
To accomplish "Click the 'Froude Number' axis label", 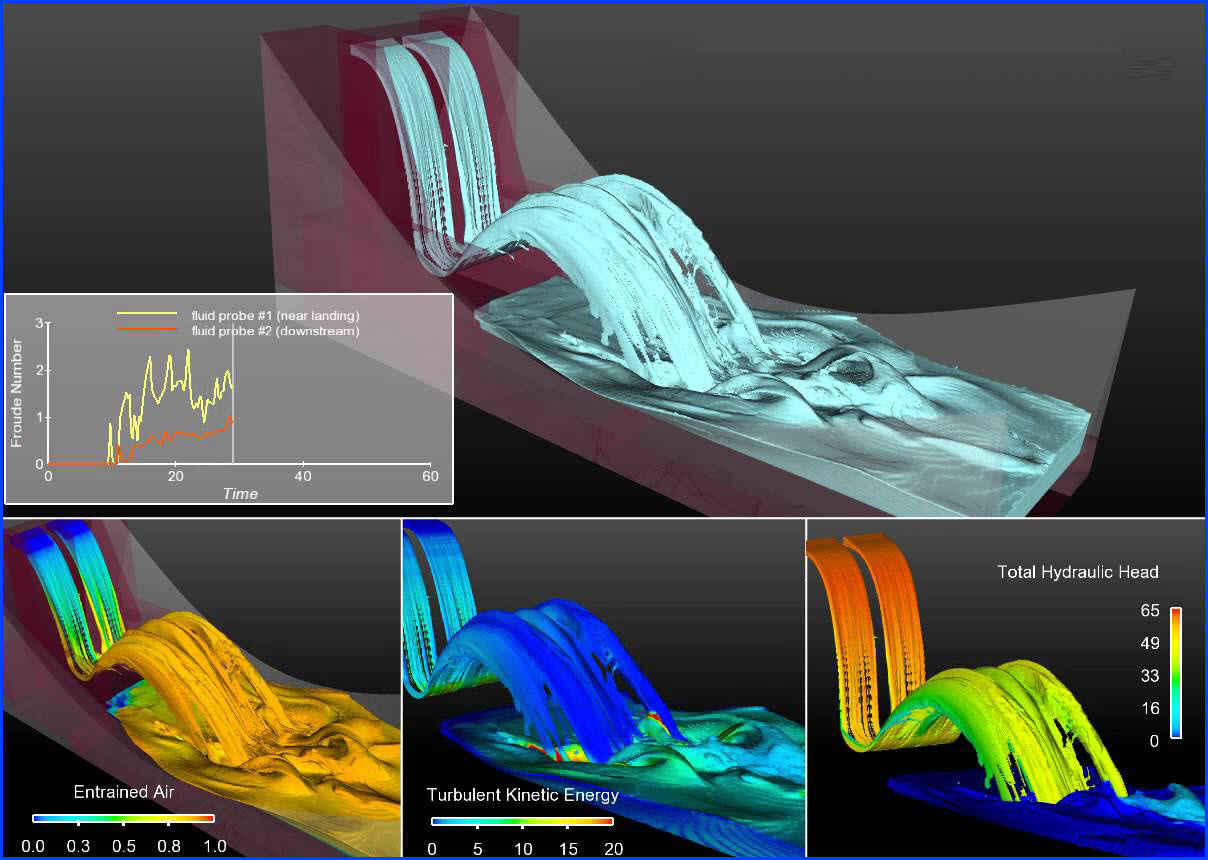I will [17, 393].
